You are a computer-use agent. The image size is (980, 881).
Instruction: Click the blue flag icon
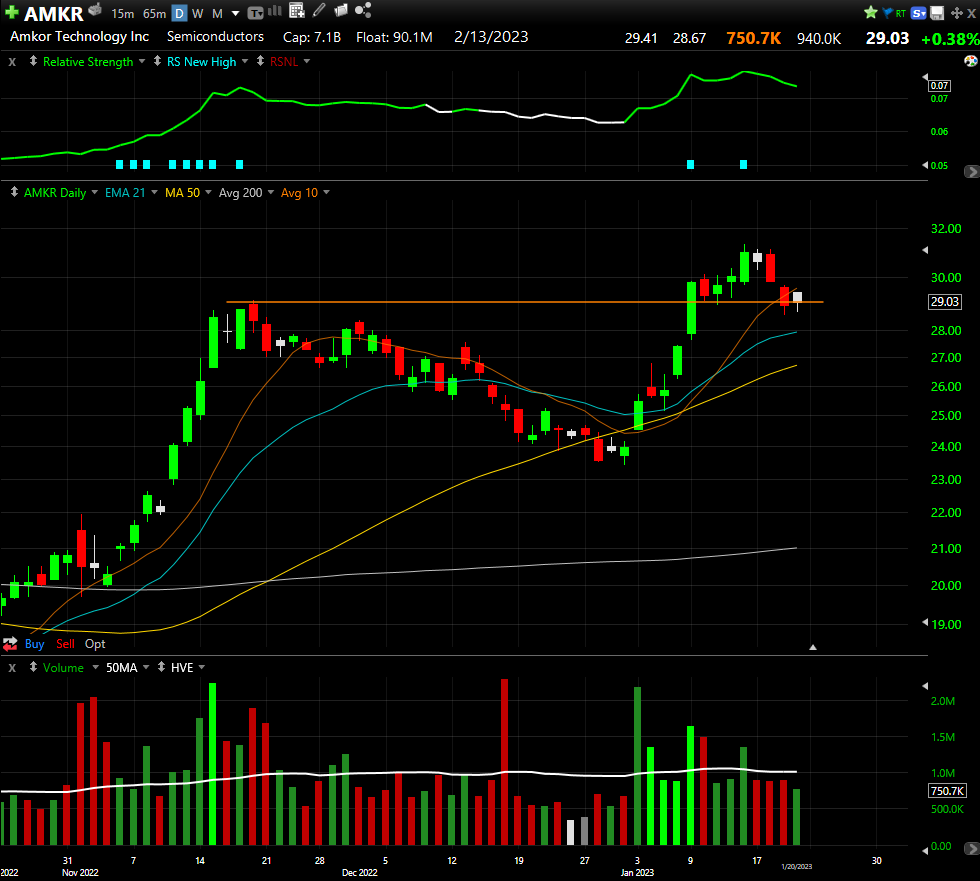887,12
